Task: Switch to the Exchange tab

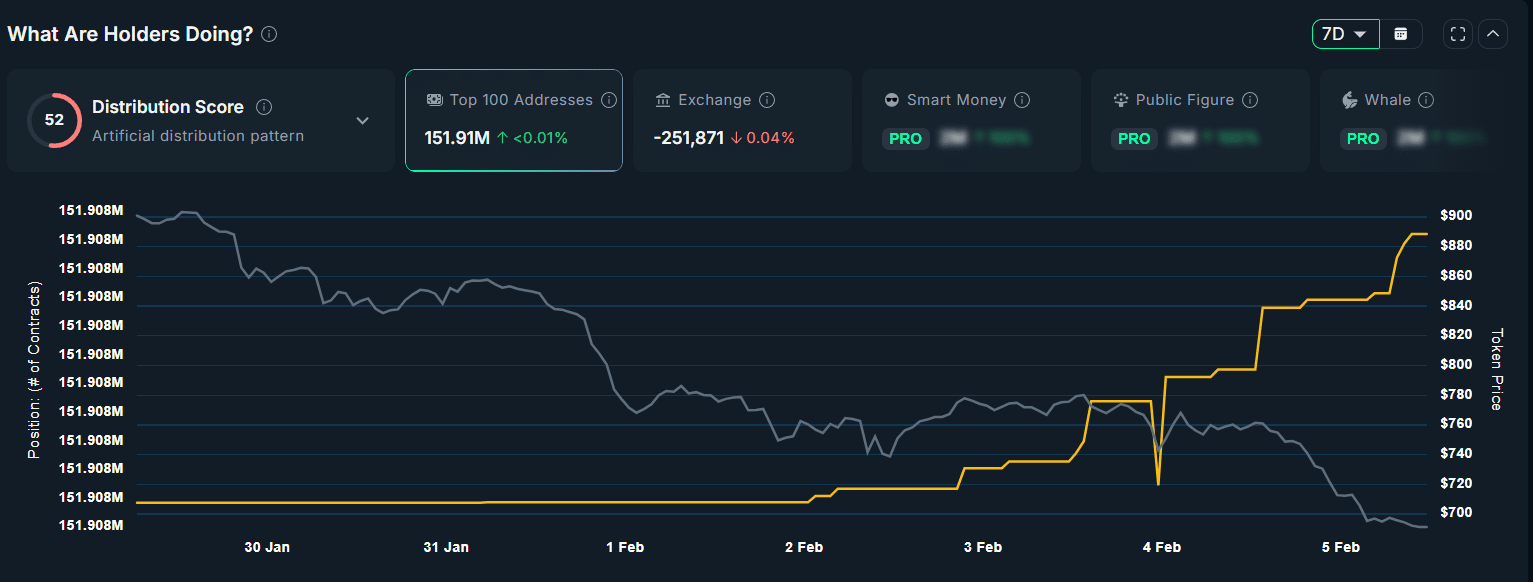Action: (x=741, y=120)
